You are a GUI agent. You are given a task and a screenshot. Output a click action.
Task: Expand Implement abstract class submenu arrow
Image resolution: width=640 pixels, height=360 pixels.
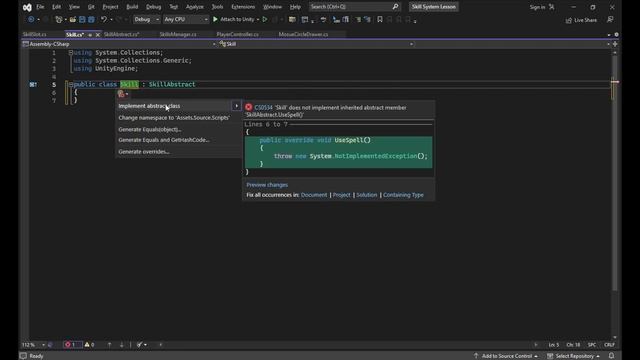[x=236, y=106]
